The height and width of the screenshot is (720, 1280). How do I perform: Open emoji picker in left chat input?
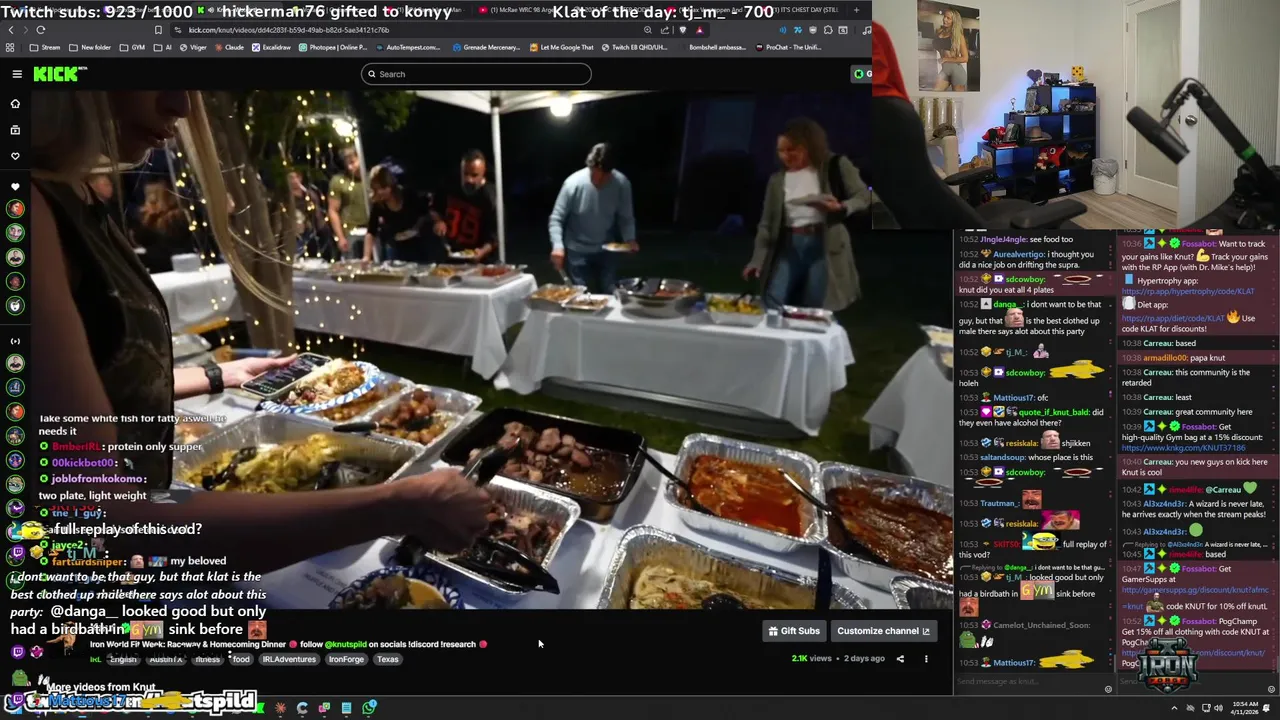[x=1108, y=689]
